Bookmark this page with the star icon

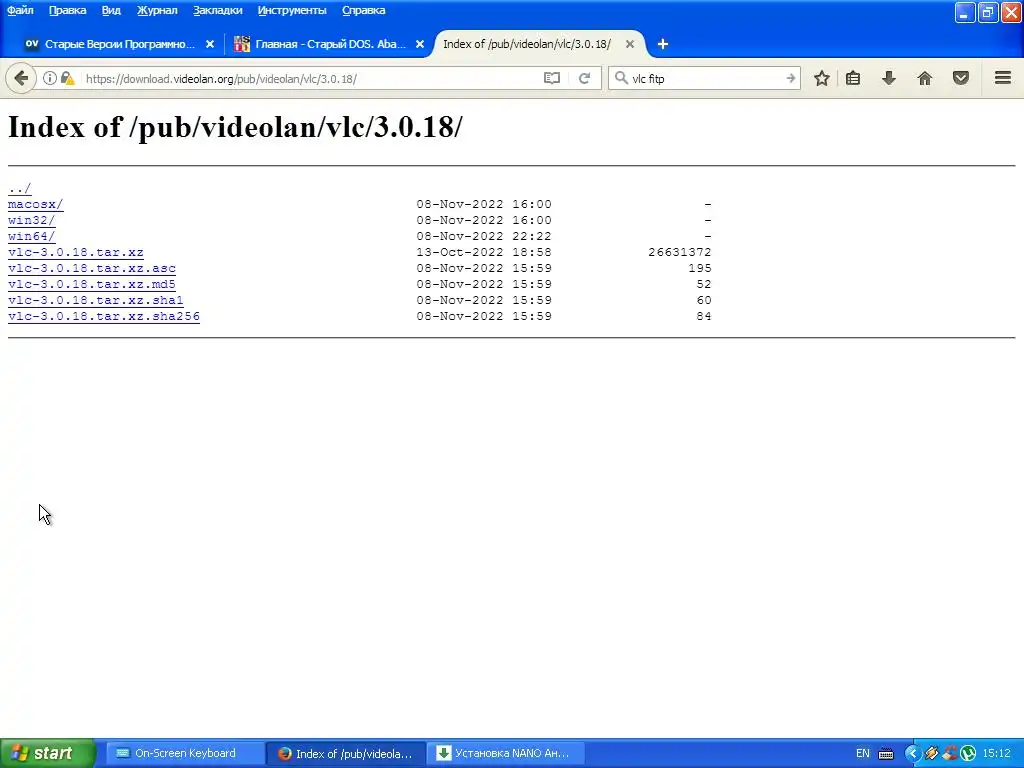coord(822,78)
